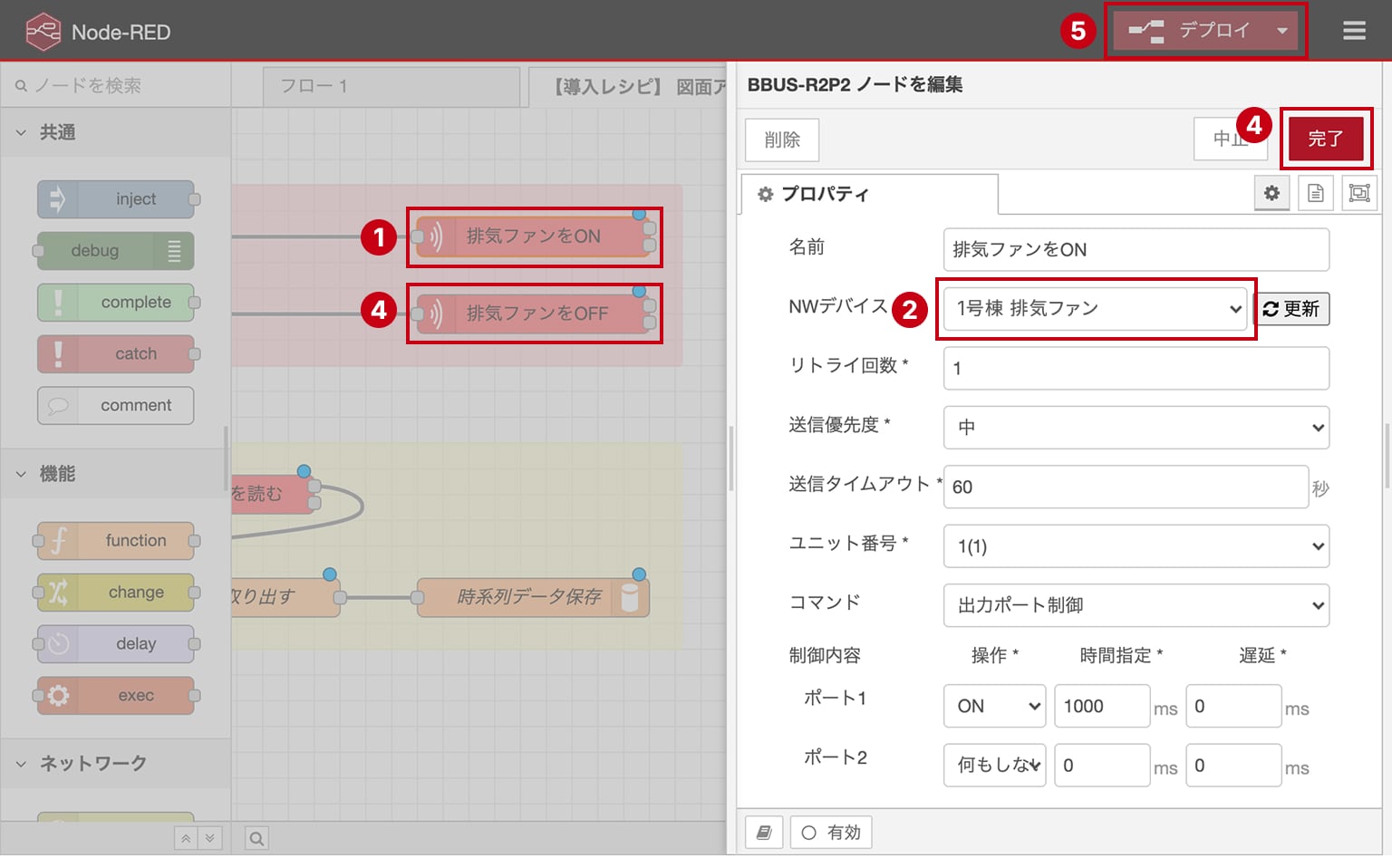This screenshot has height=868, width=1392.
Task: Select the complete node in palette
Action: (116, 303)
